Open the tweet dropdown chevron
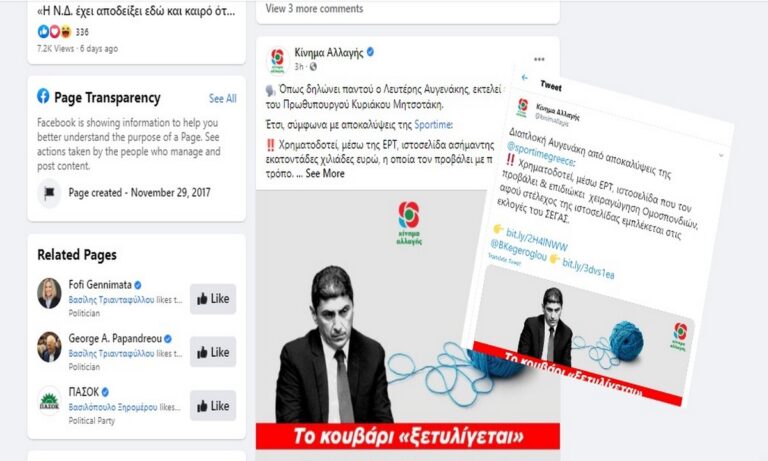The height and width of the screenshot is (461, 768). pyautogui.click(x=721, y=155)
